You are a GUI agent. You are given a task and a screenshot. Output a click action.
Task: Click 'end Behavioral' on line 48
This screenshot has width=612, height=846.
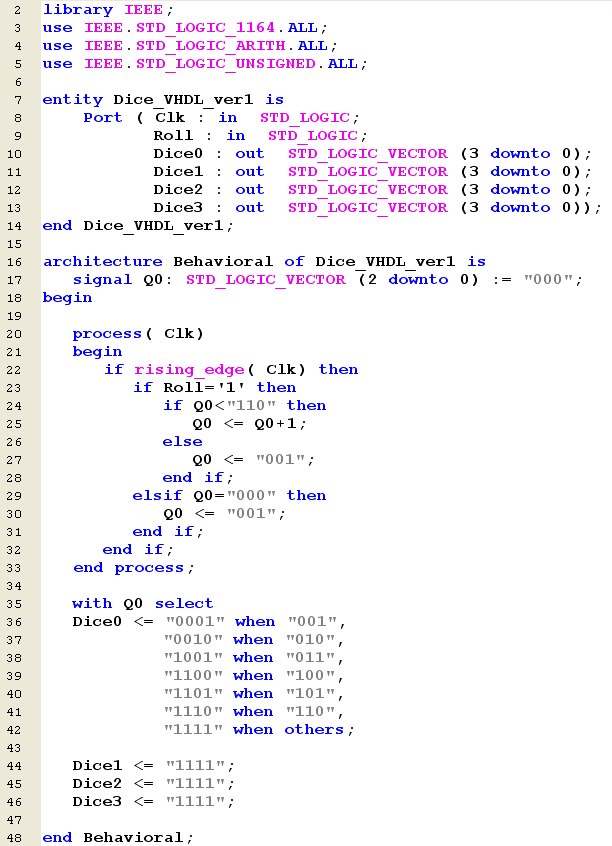pyautogui.click(x=113, y=837)
